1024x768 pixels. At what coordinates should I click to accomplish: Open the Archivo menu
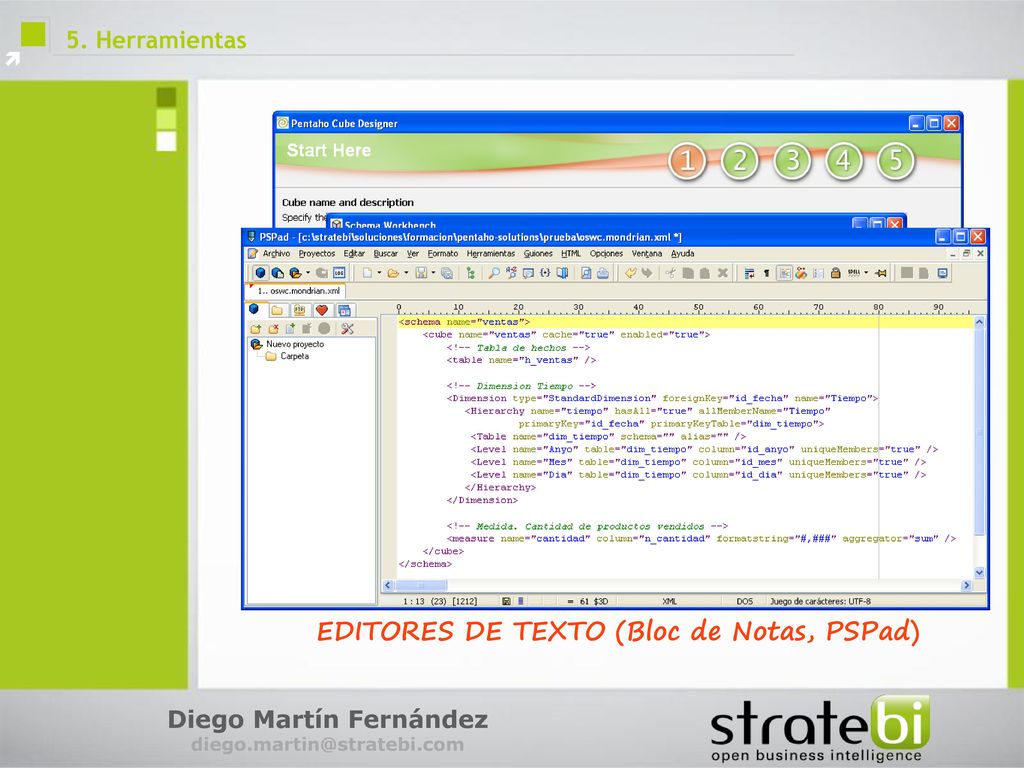[276, 253]
